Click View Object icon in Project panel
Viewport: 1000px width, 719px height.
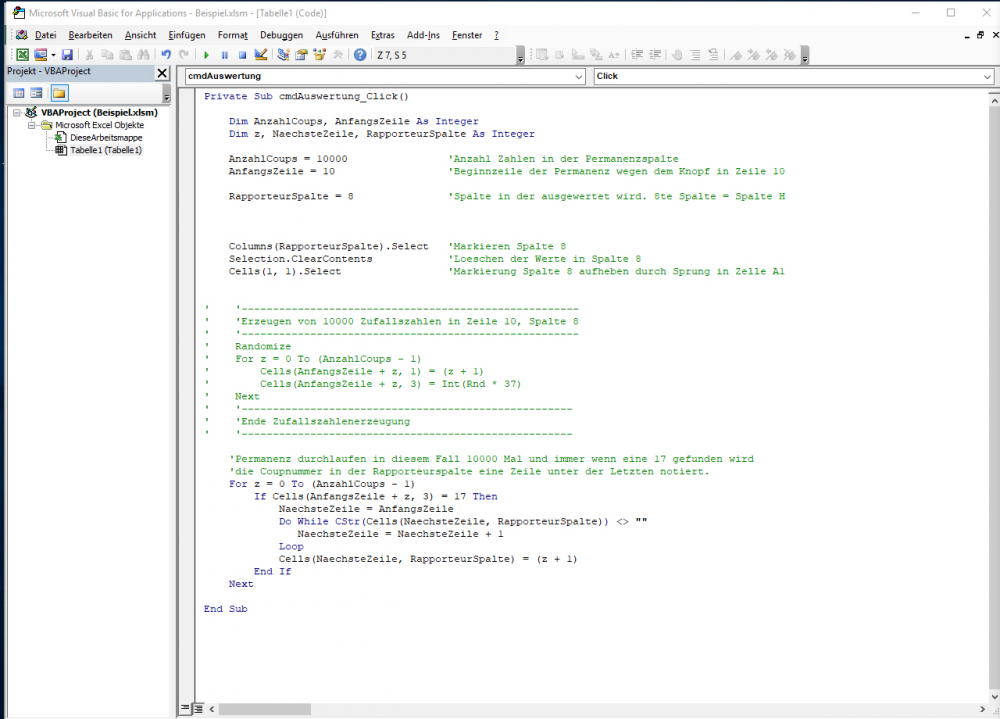(36, 93)
